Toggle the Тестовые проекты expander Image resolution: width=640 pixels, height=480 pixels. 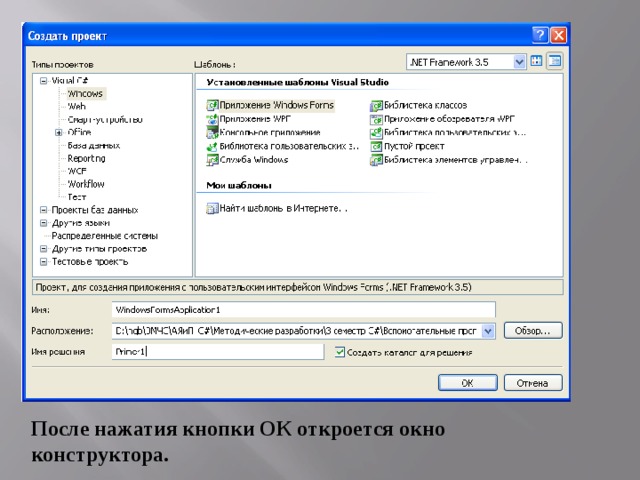point(43,262)
